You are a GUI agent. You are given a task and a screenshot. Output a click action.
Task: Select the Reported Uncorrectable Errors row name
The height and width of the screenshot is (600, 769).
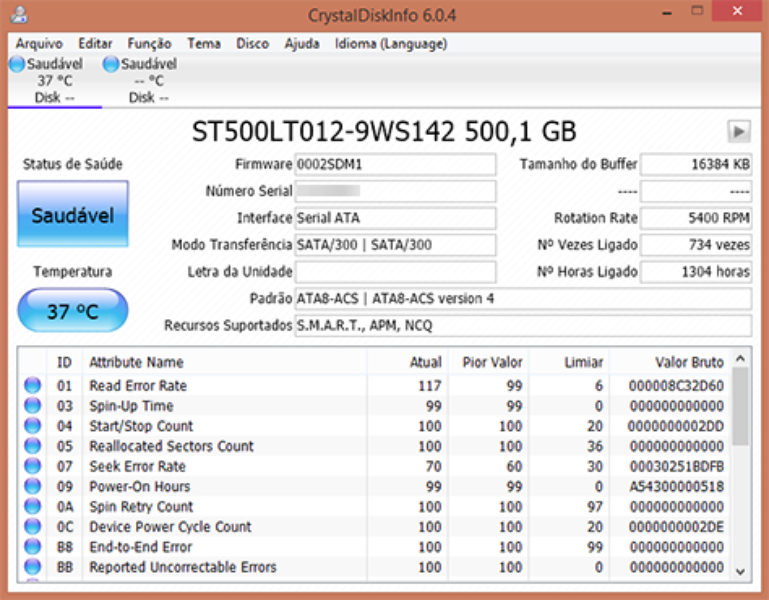[182, 567]
